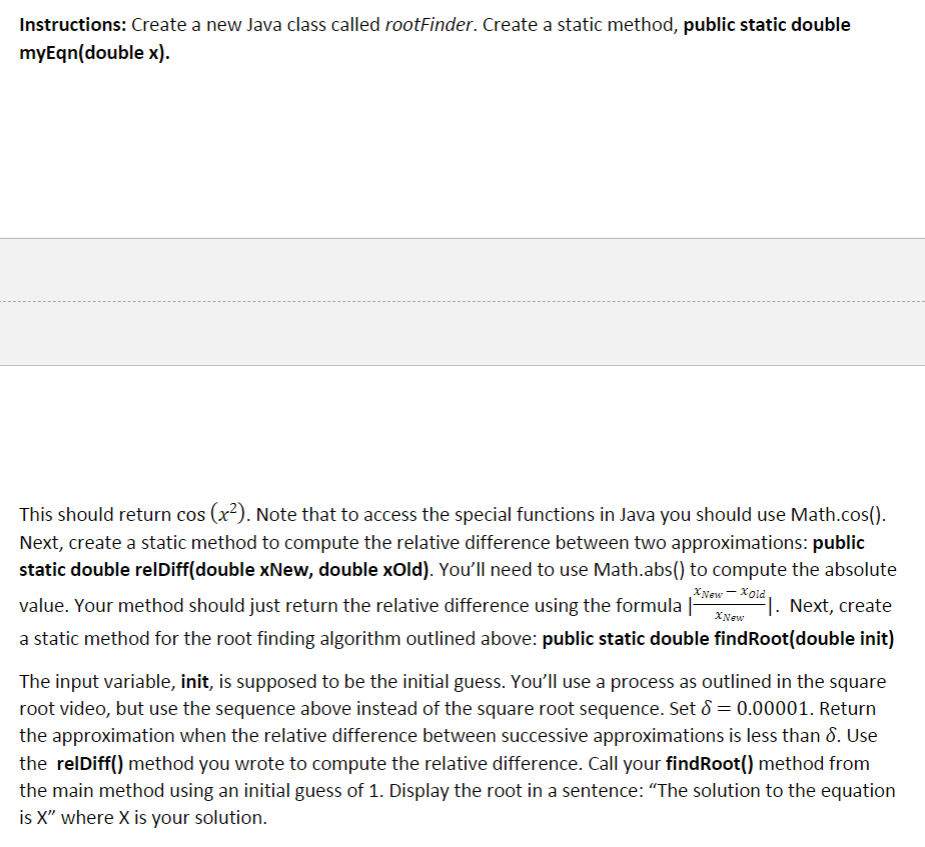The height and width of the screenshot is (847, 925).
Task: Click the δ = 0.00001 expression
Action: 756,708
